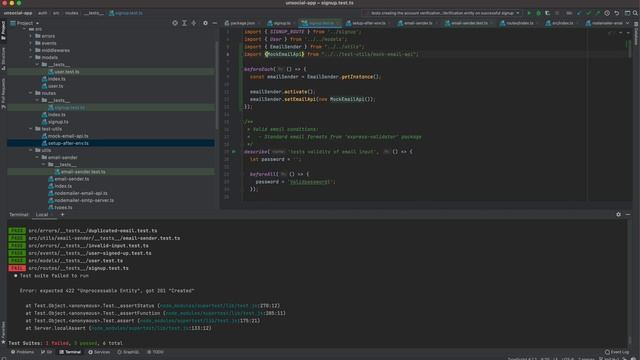Viewport: 640px width, 360px height.
Task: Run describe test via gutter icon
Action: (234, 152)
